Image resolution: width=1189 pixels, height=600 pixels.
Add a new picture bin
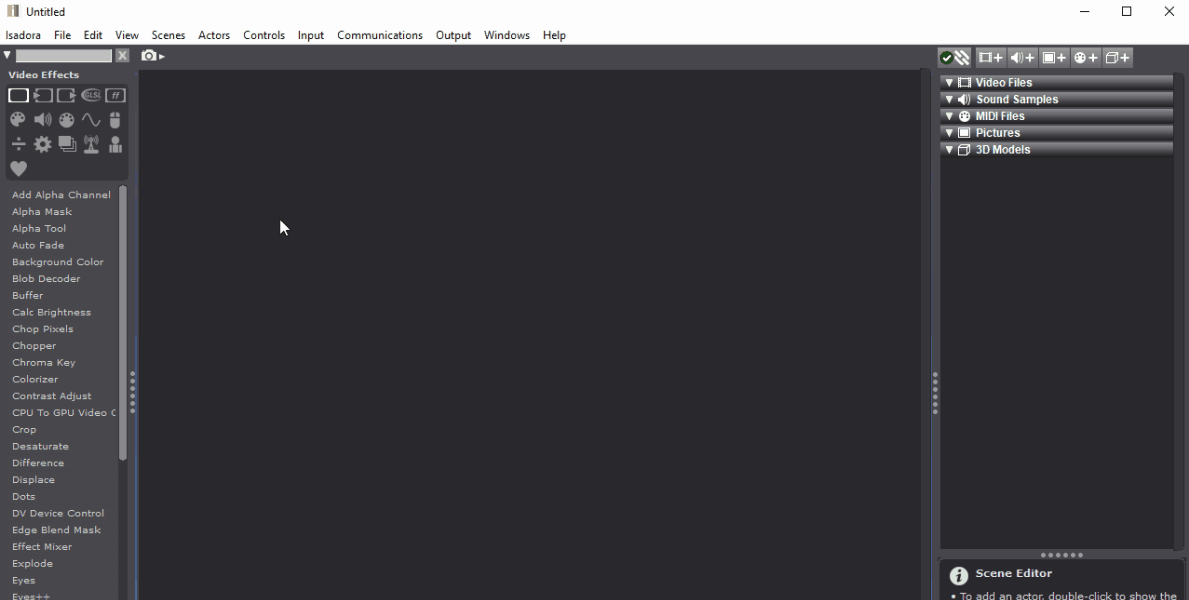click(1054, 58)
